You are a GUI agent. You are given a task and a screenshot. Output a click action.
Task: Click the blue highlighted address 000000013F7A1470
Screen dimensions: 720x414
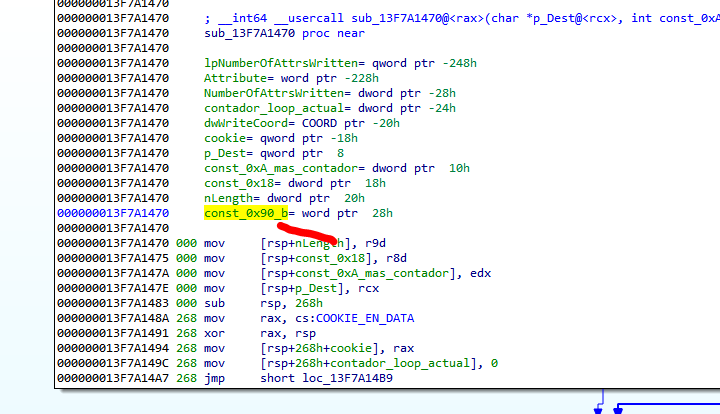tap(113, 213)
